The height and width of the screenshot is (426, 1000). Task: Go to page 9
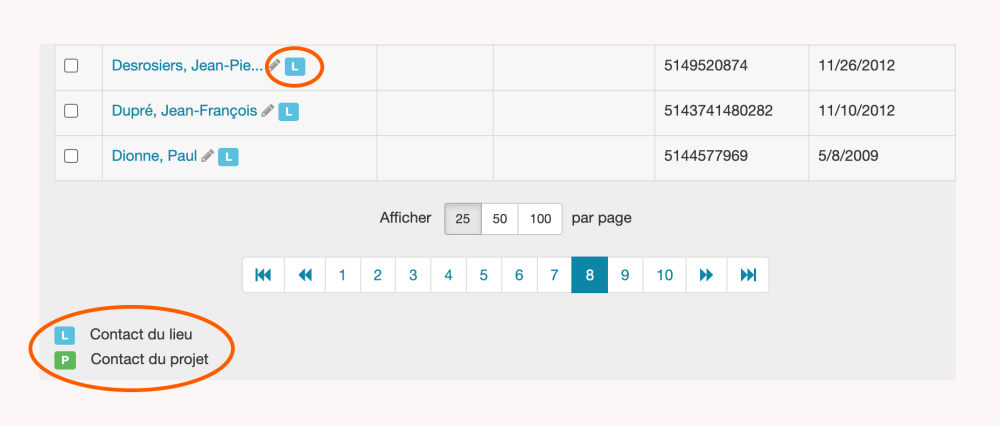click(625, 275)
